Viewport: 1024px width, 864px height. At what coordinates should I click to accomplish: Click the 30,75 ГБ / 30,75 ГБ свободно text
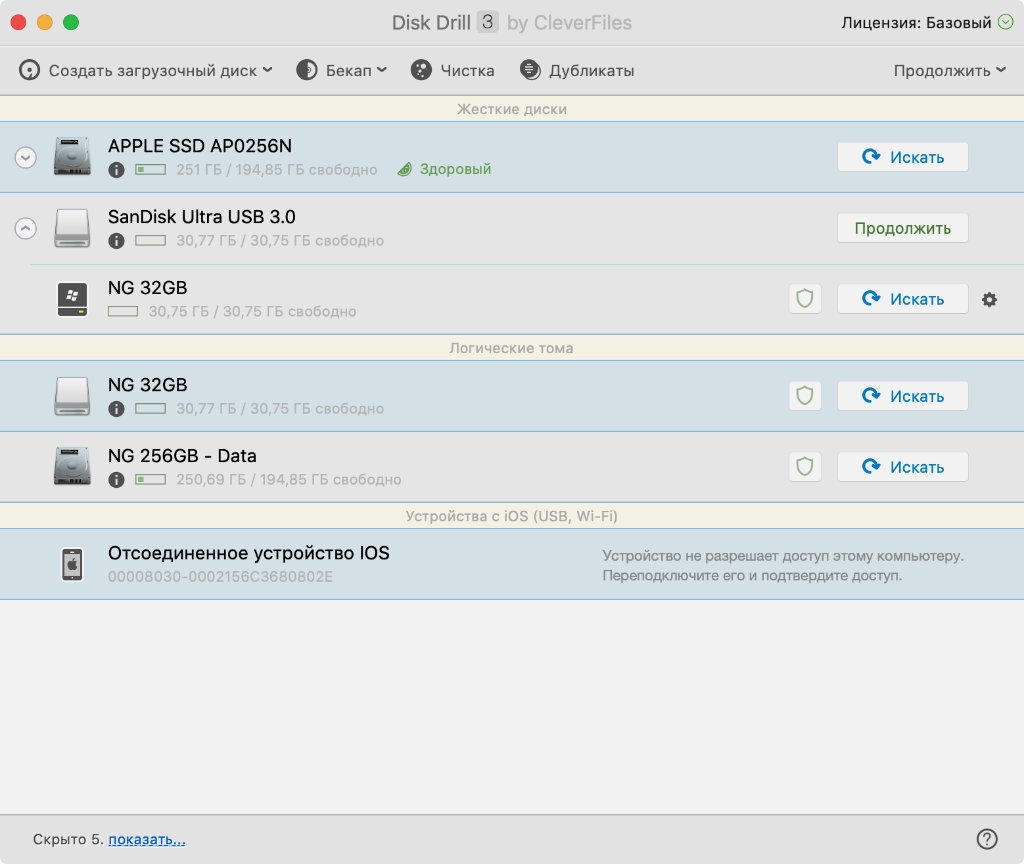coord(252,312)
